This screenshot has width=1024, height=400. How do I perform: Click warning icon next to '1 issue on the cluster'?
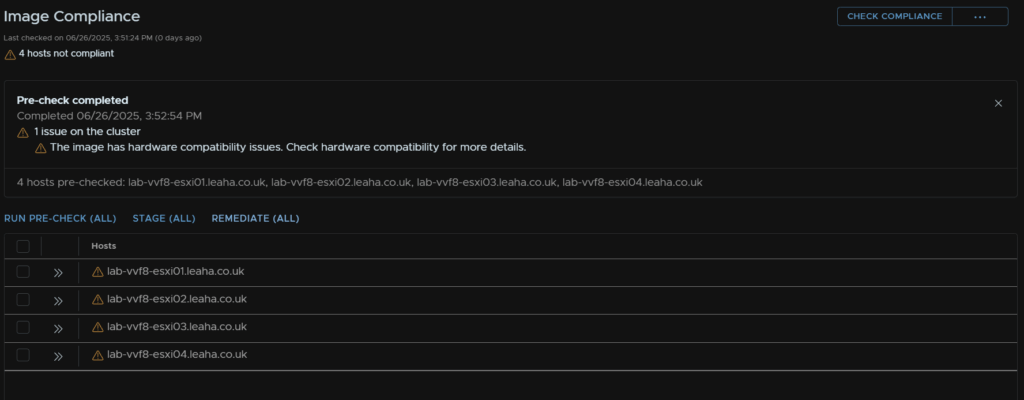click(23, 132)
